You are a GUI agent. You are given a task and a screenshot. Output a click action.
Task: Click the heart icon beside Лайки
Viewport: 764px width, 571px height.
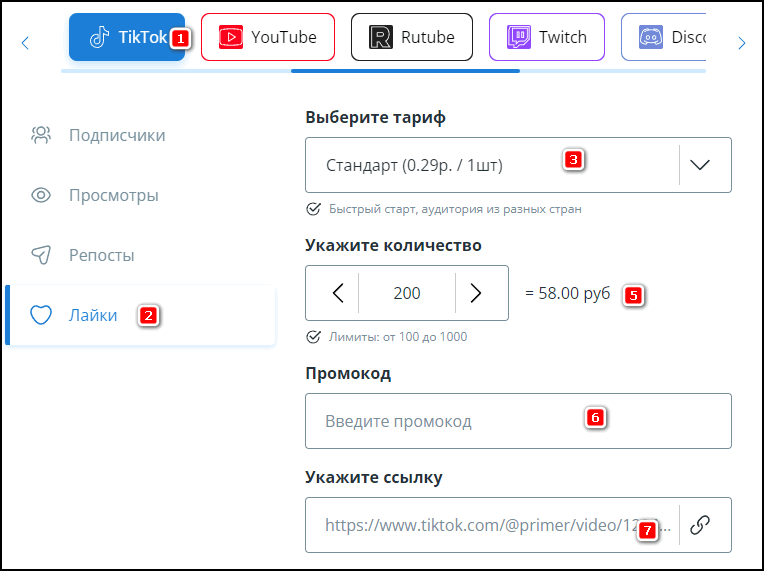(41, 315)
